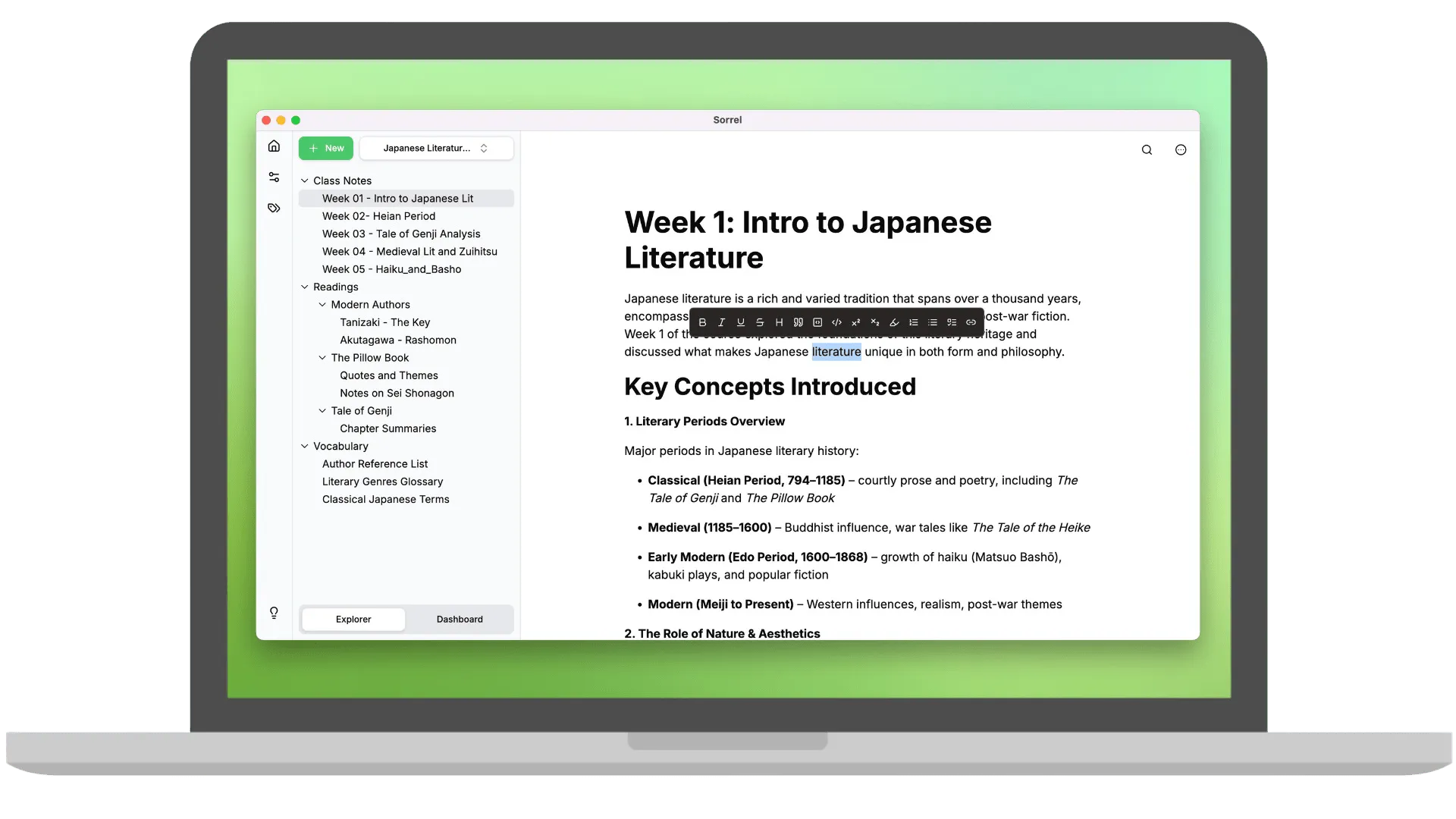Open the tags icon in sidebar
Viewport: 1456px width, 819px height.
click(274, 208)
